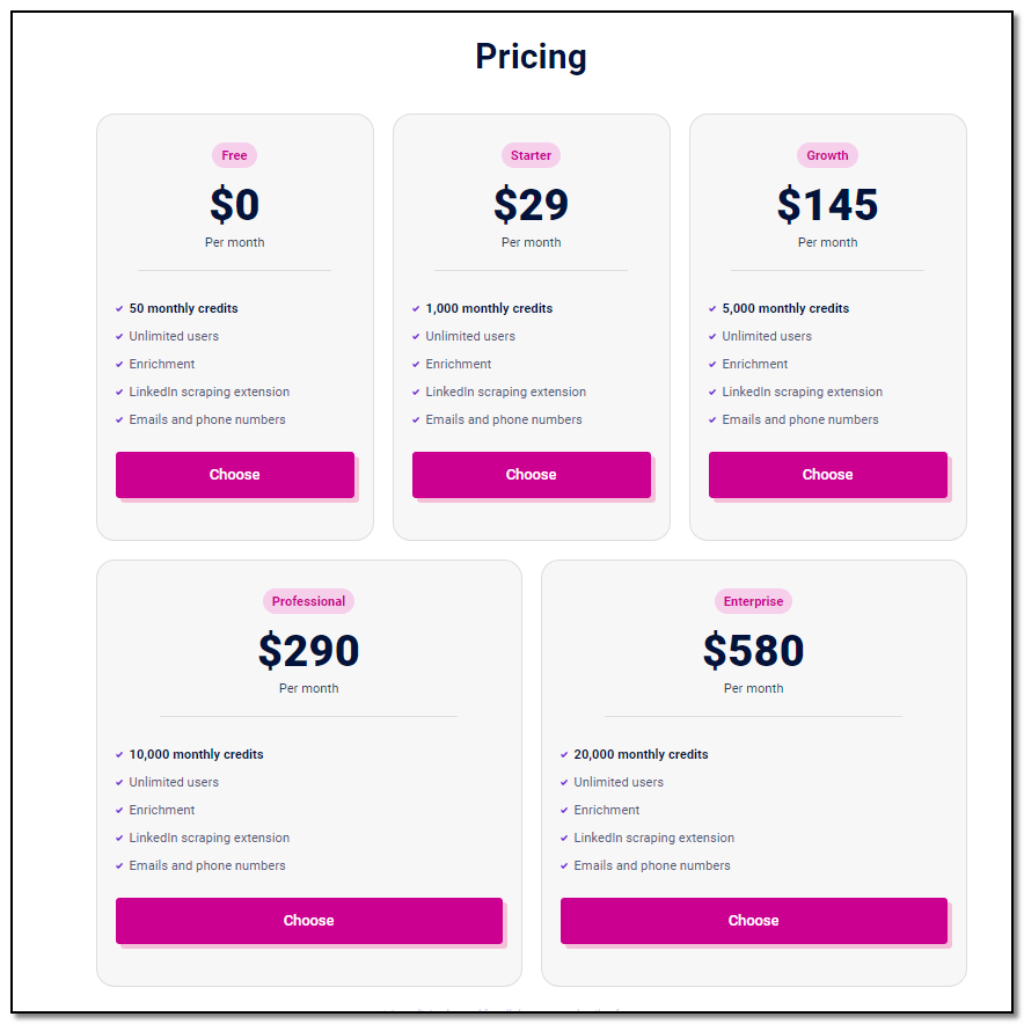Click the $145 price in Growth card
The height and width of the screenshot is (1024, 1024).
click(827, 204)
